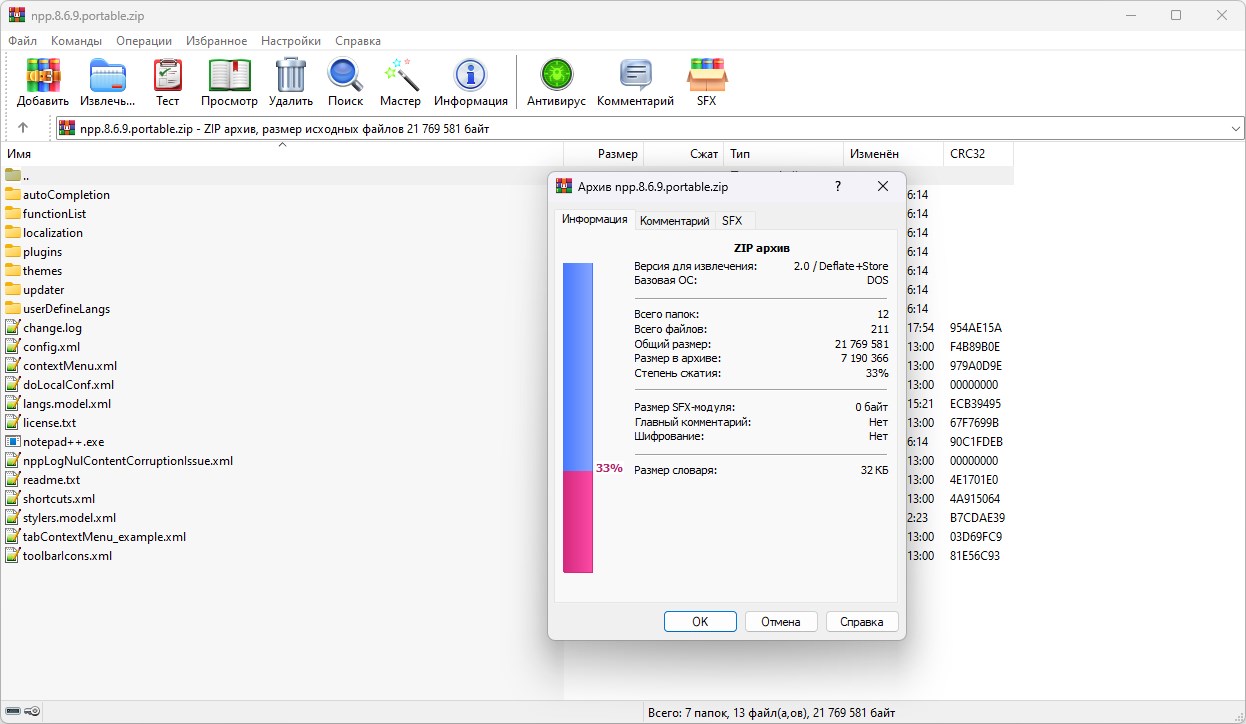Click the SFX toolbar icon

tap(706, 76)
